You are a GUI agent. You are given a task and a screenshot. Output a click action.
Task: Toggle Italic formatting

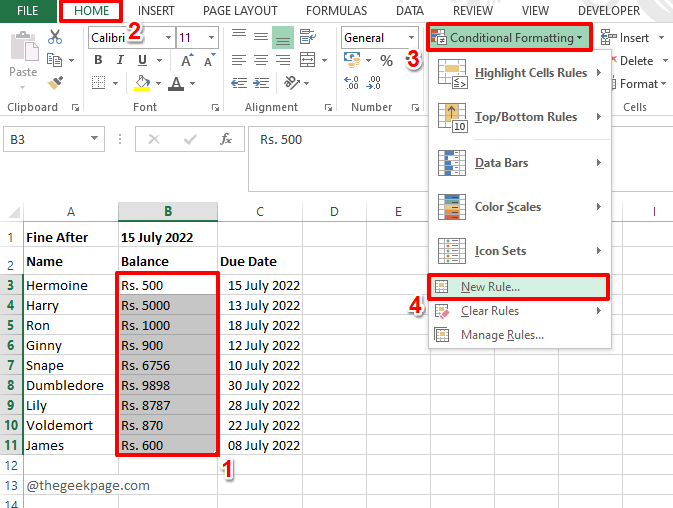121,60
